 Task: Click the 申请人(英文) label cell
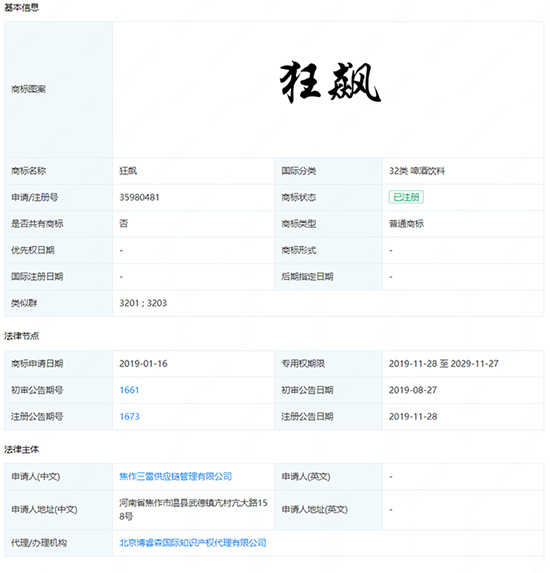(329, 476)
